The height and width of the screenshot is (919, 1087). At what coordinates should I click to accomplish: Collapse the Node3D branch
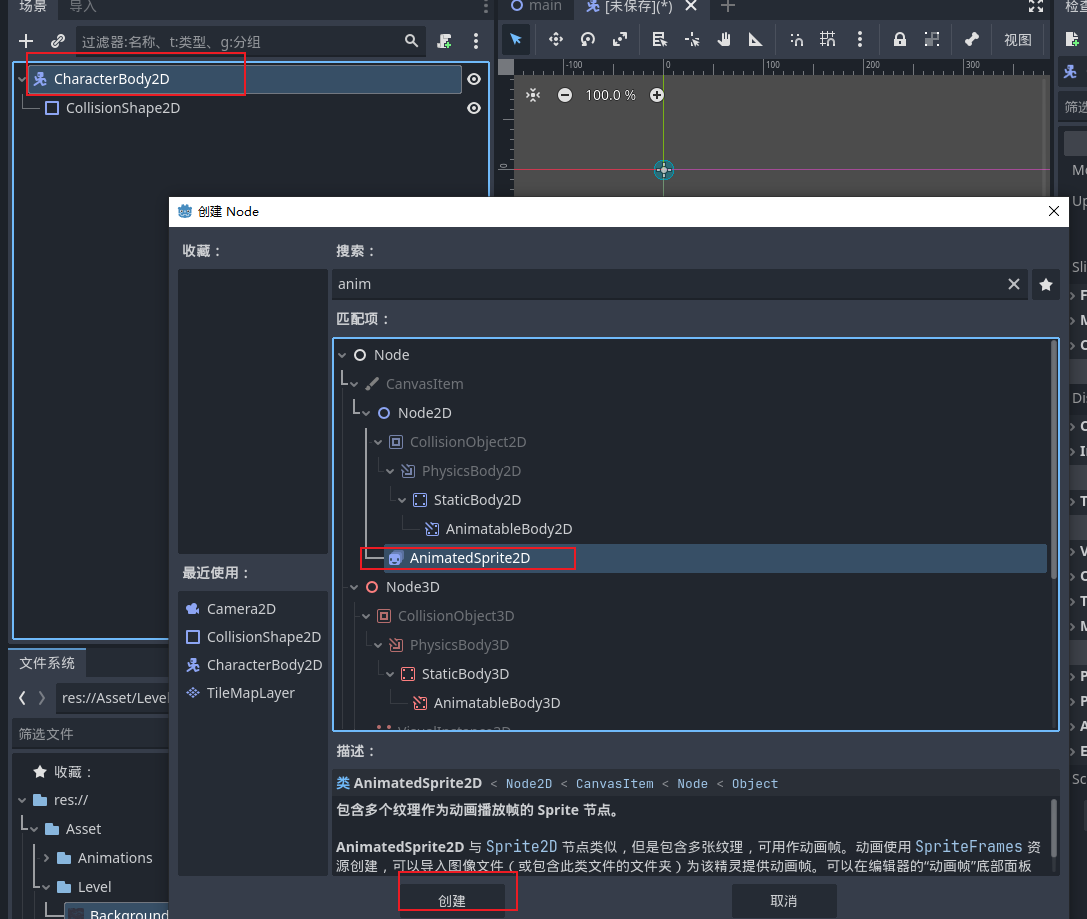point(354,587)
